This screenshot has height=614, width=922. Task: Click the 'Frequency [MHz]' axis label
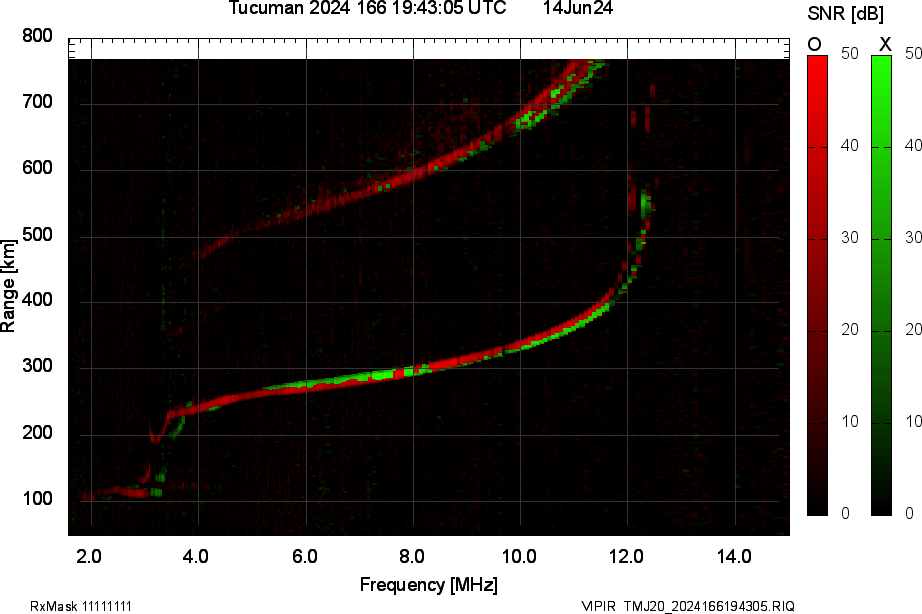429,585
